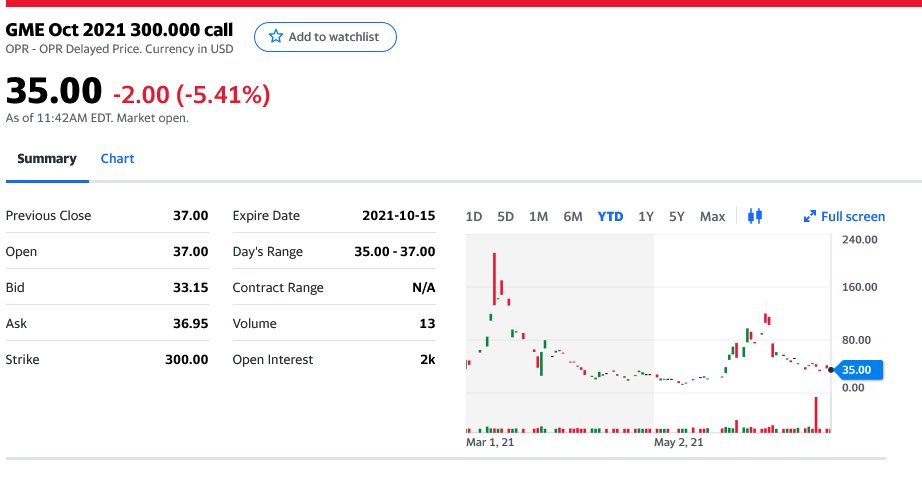Click the Open Interest label
This screenshot has width=922, height=486.
(x=273, y=360)
